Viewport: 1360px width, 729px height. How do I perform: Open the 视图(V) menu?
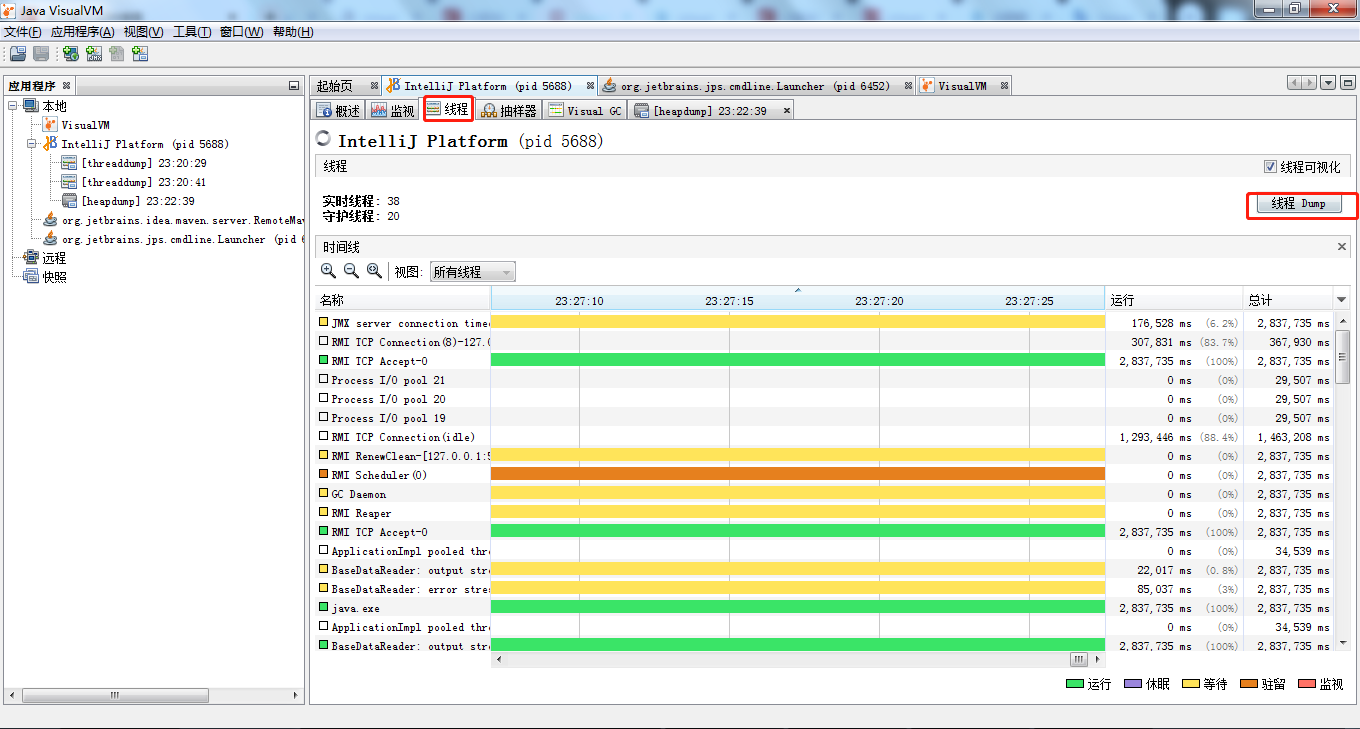143,32
